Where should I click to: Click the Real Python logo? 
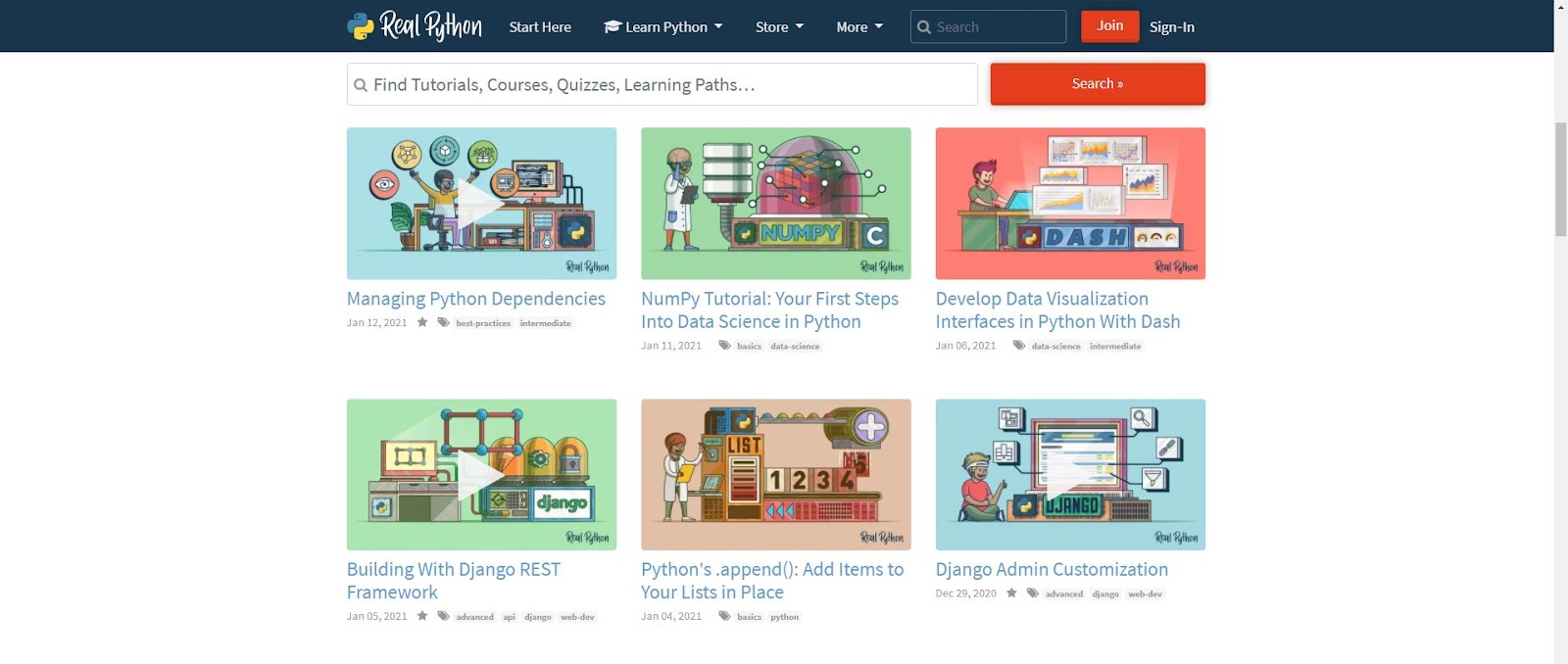coord(414,26)
